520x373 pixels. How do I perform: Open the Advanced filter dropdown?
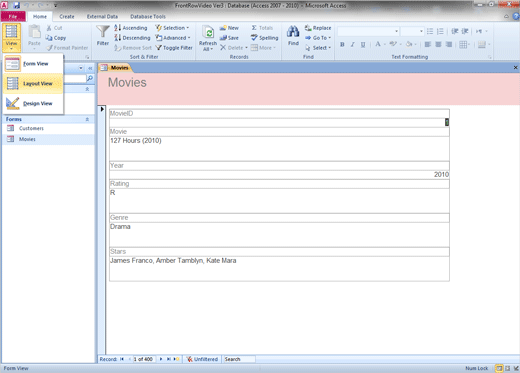(x=173, y=38)
